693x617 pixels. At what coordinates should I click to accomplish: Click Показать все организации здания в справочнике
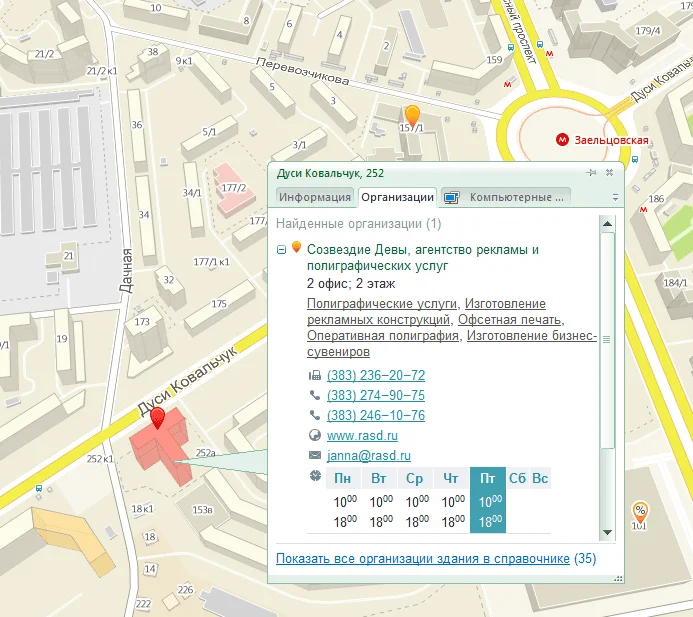coord(423,559)
